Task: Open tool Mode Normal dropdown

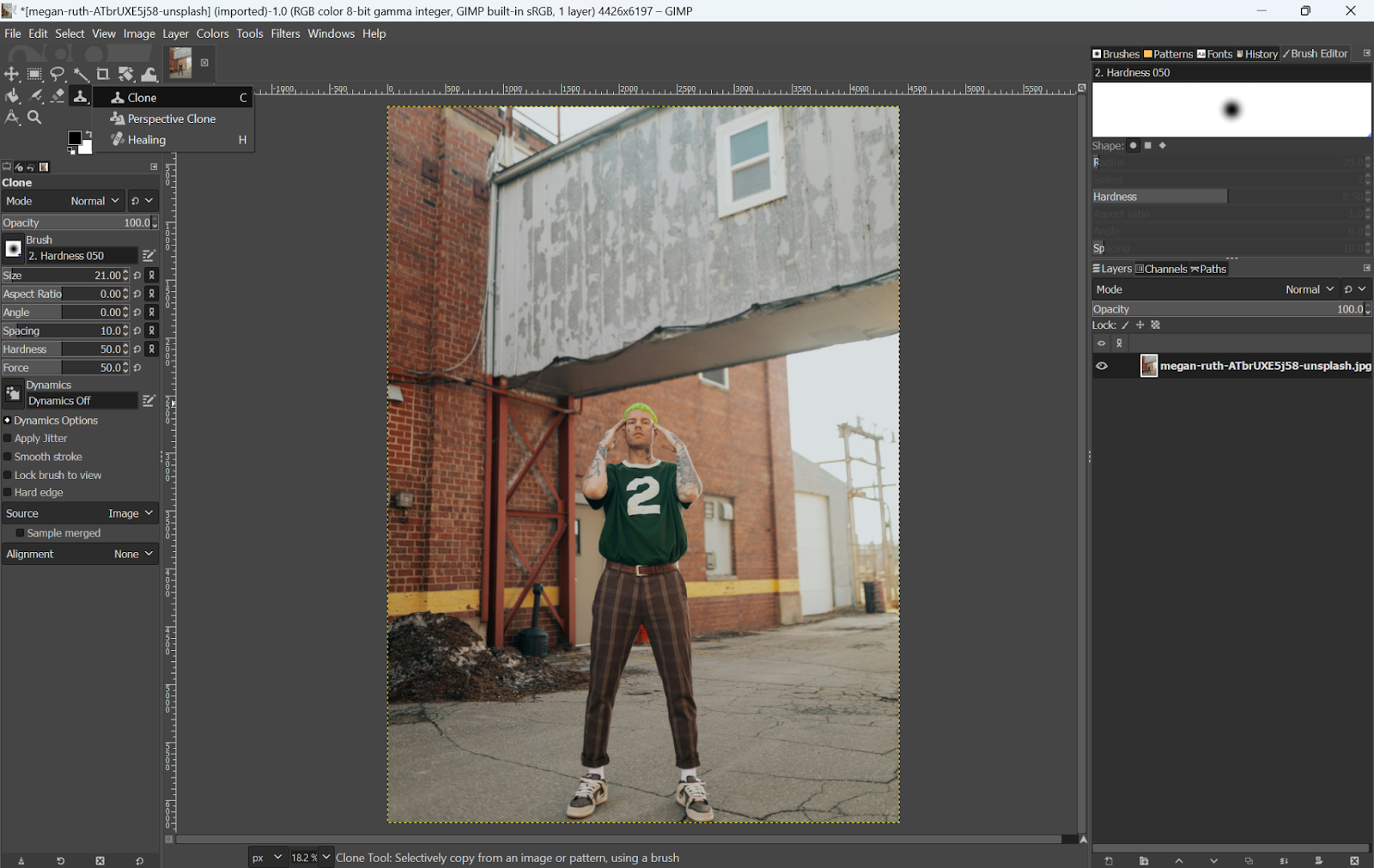Action: pyautogui.click(x=64, y=201)
